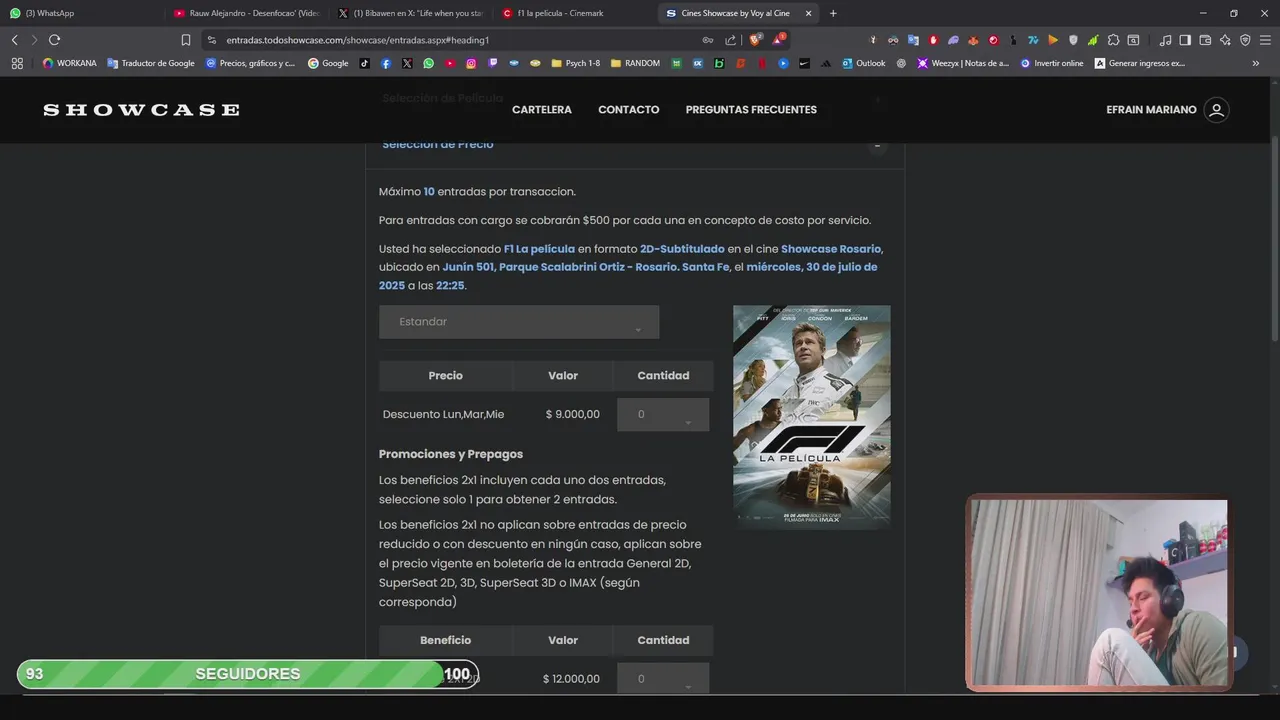
Task: Open the Facebook bookmark icon
Action: pos(386,63)
